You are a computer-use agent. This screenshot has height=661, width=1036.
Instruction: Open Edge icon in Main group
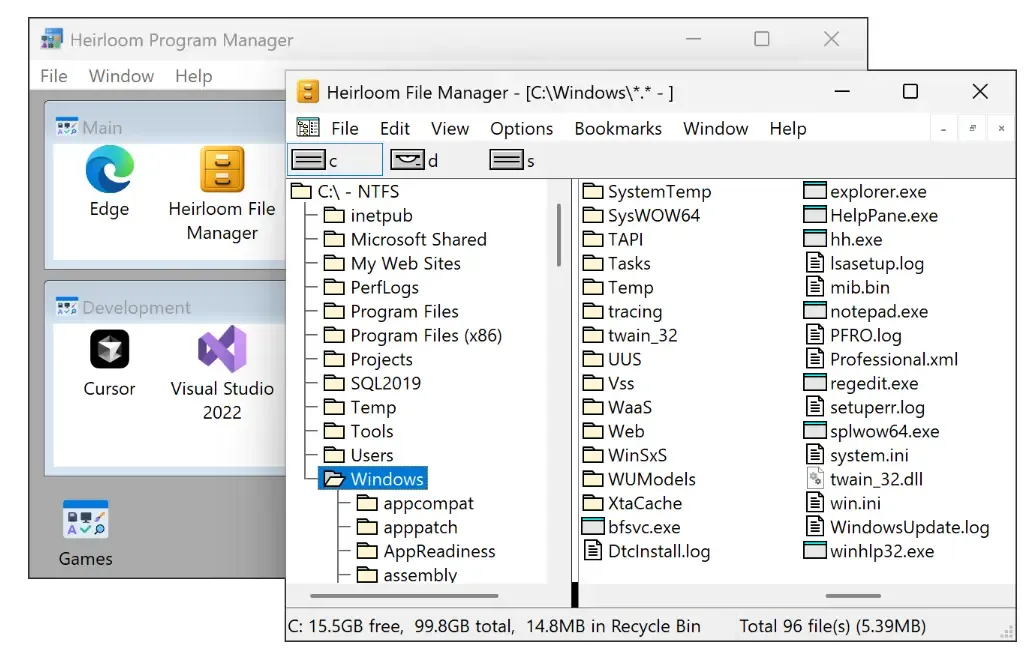click(x=110, y=169)
